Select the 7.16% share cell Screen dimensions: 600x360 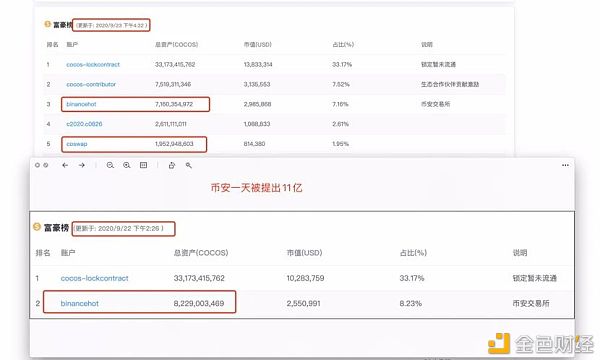(x=340, y=104)
